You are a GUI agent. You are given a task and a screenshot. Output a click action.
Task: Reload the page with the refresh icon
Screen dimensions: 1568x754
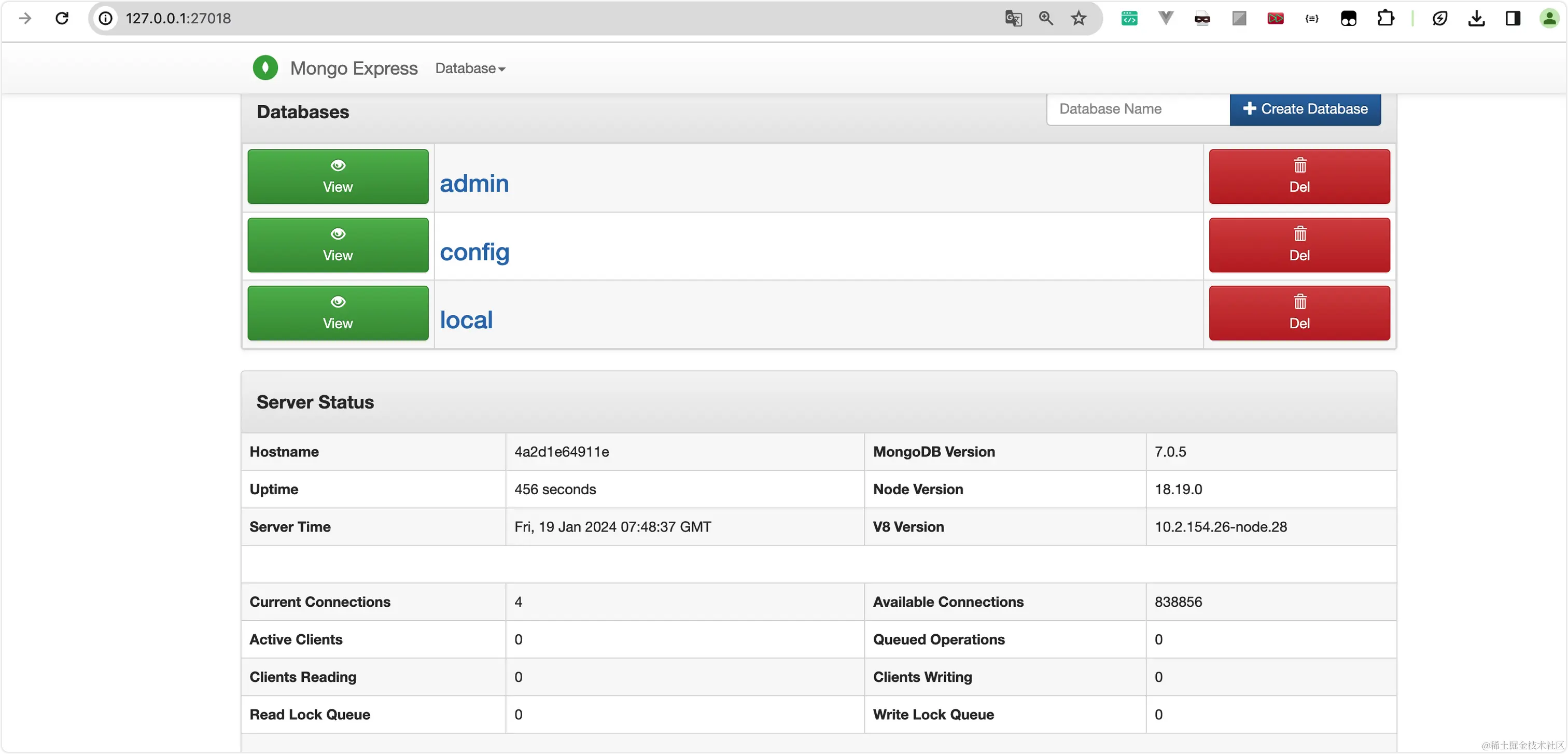[62, 18]
